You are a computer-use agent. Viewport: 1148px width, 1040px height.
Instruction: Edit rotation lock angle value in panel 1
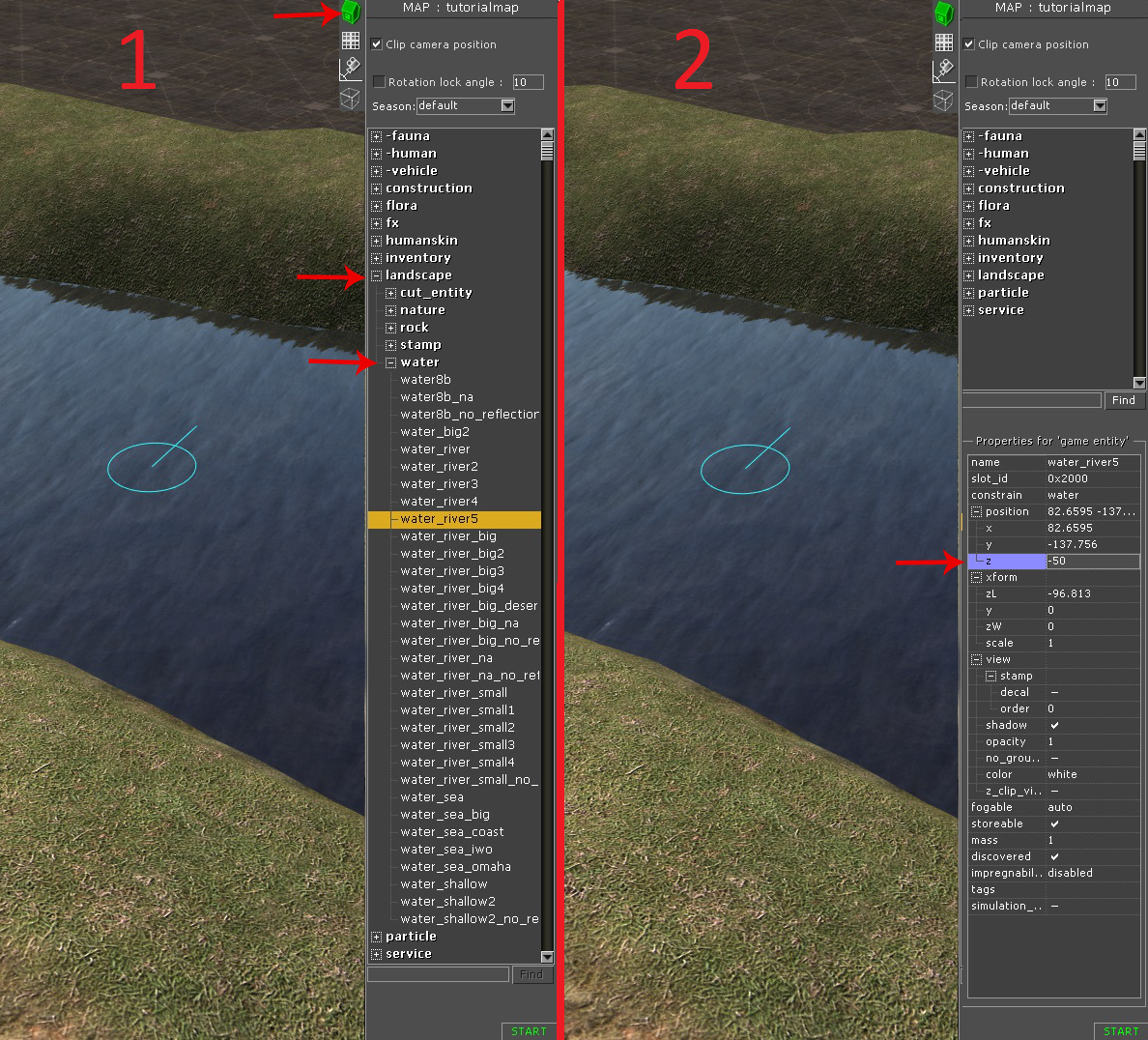click(528, 82)
